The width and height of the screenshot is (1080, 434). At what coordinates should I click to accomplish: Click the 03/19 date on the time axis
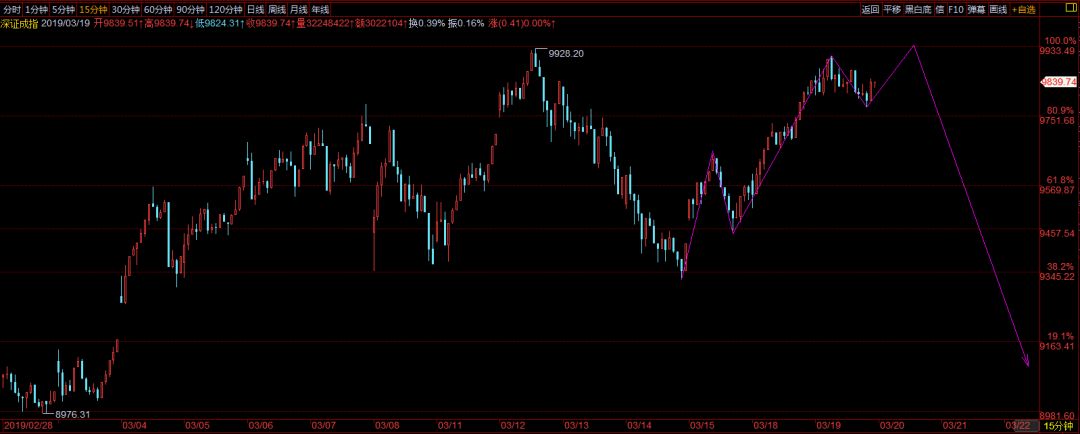827,427
